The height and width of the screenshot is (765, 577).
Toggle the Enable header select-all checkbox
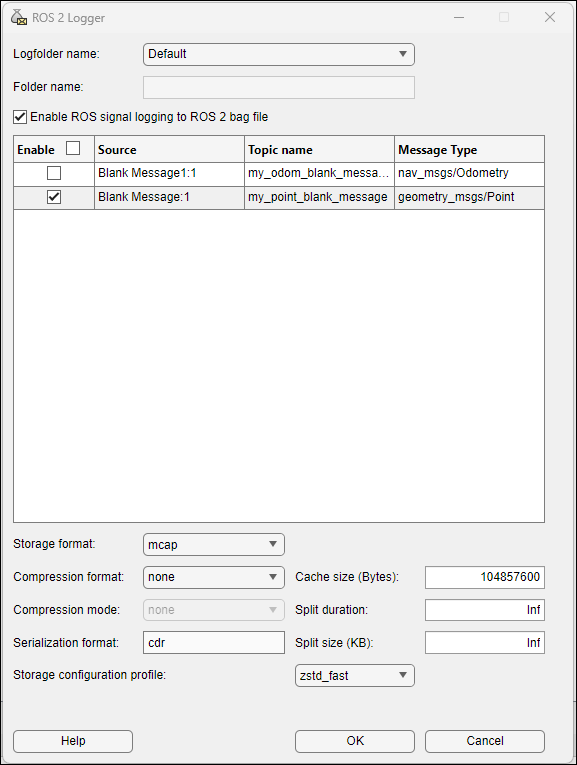coord(73,148)
